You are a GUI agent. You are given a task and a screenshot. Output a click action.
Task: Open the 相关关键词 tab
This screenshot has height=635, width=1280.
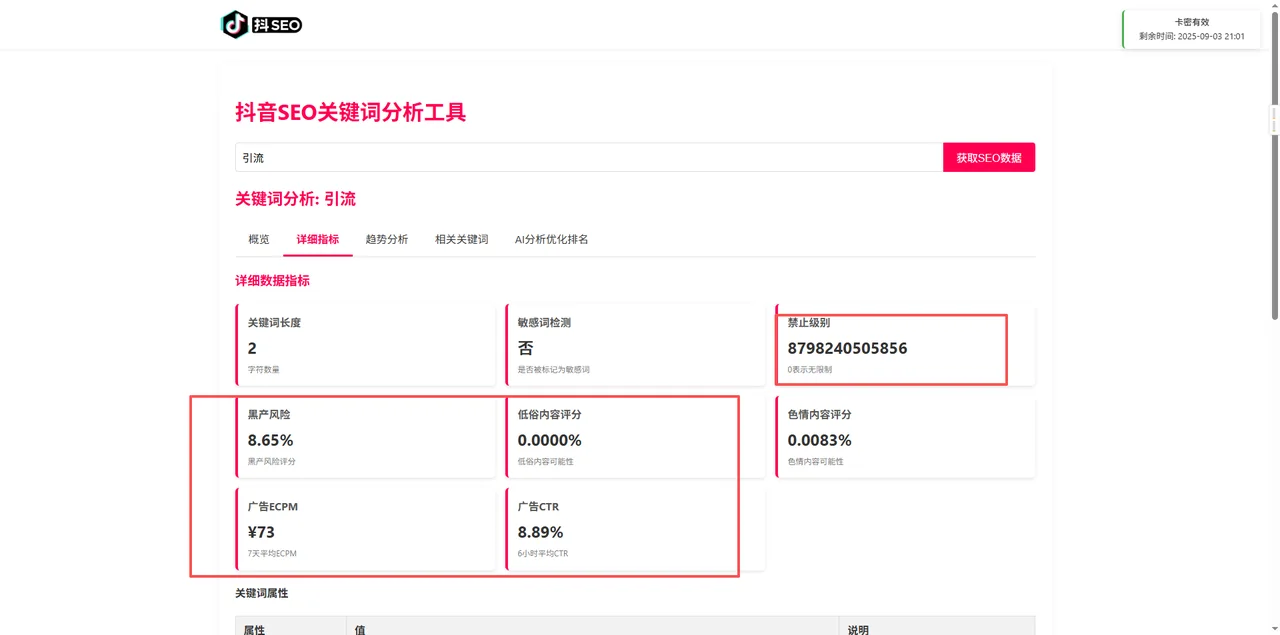(x=462, y=239)
